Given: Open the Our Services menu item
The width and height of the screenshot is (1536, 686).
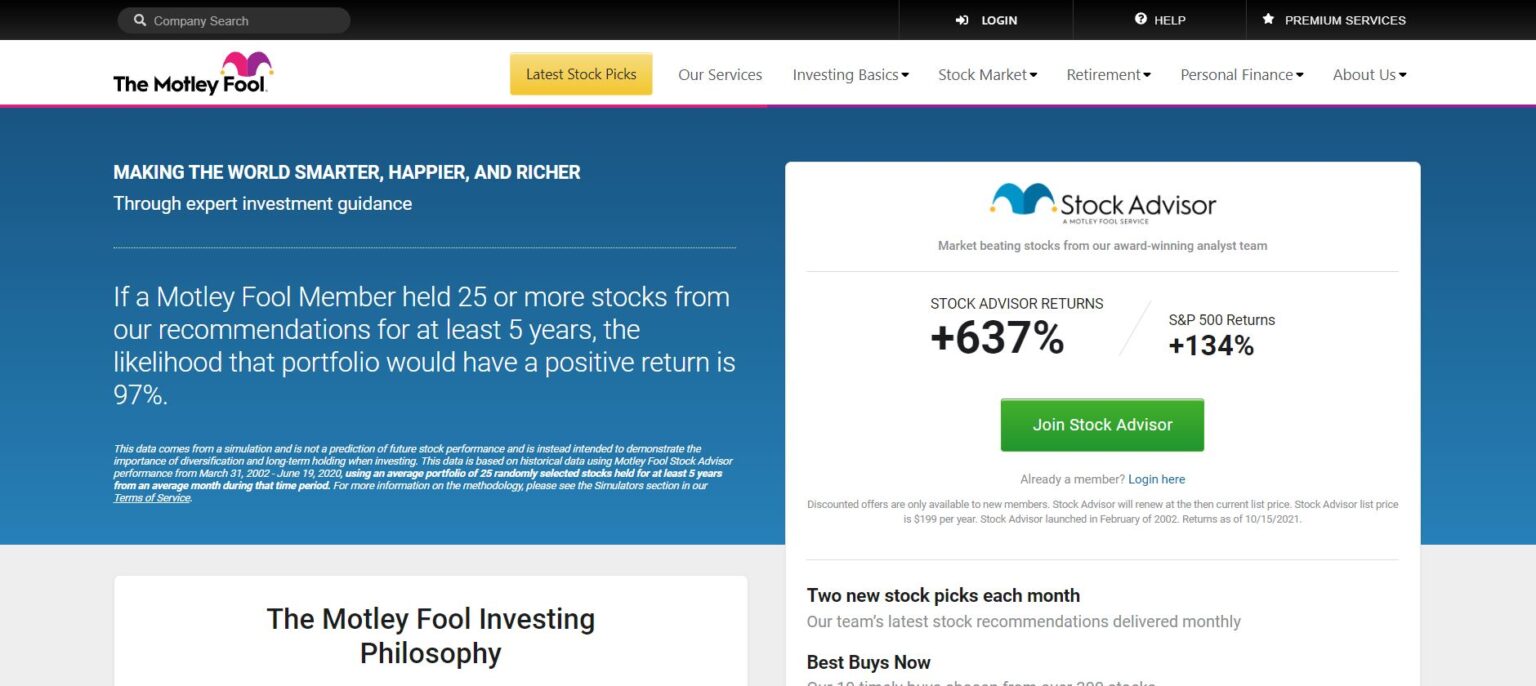Looking at the screenshot, I should tap(720, 75).
